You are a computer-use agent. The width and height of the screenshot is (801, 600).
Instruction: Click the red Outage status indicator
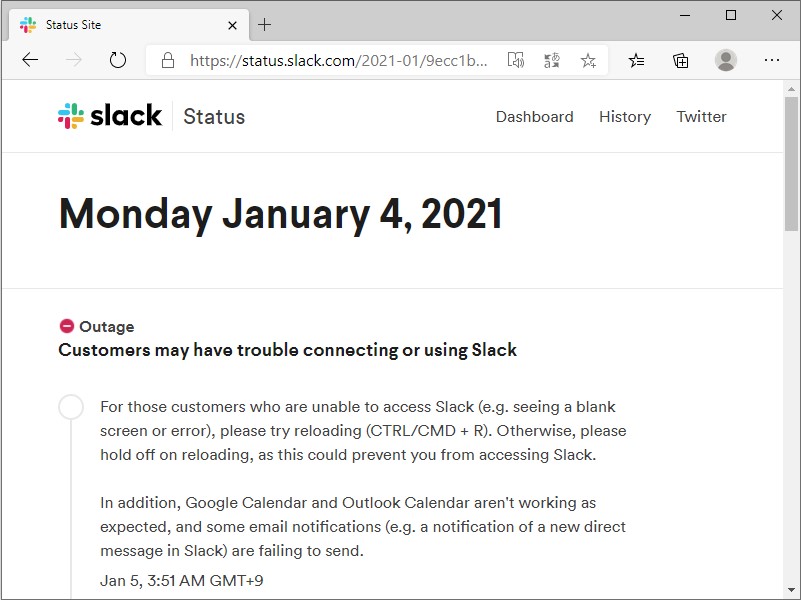click(66, 324)
